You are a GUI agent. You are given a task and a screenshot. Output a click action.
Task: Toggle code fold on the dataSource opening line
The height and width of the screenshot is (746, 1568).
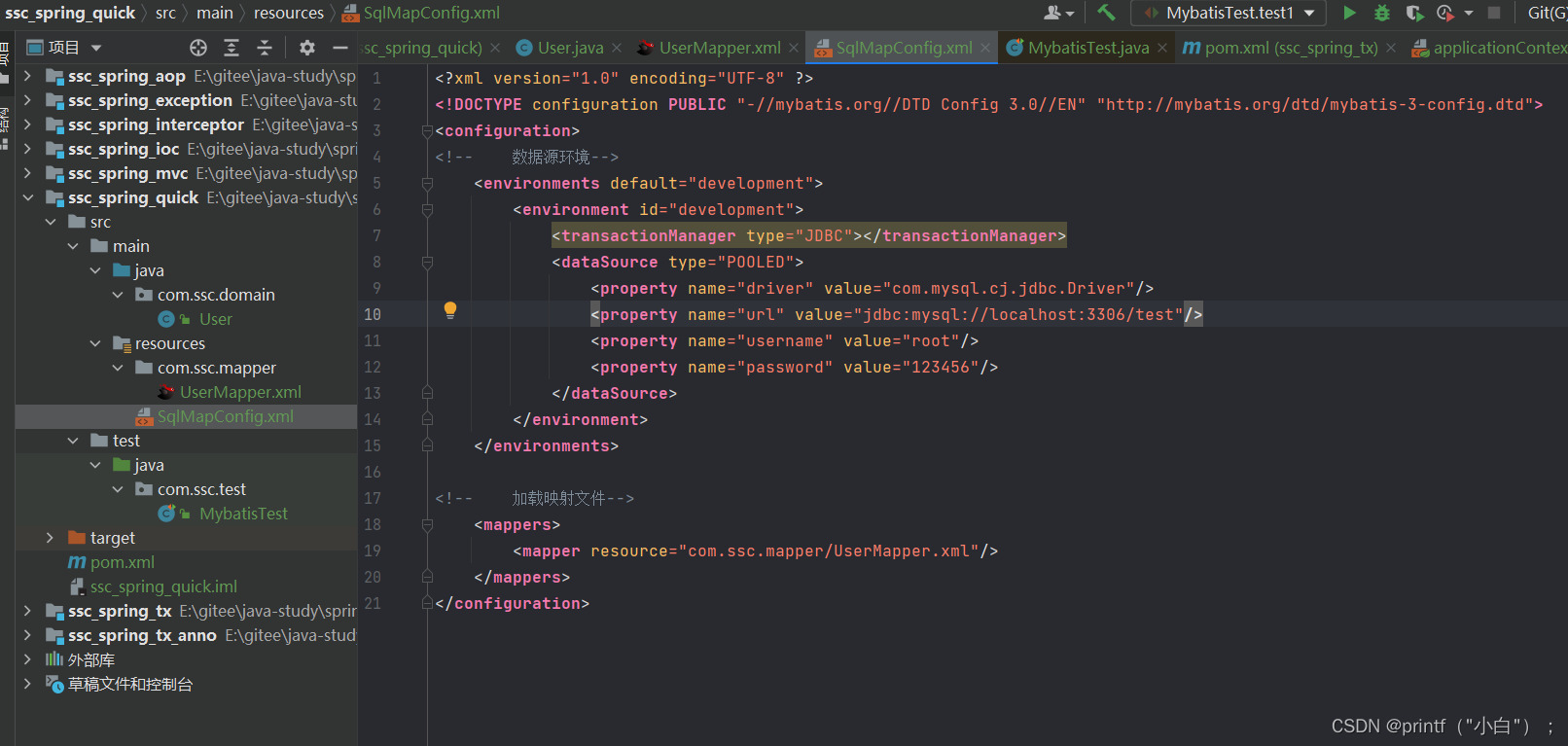427,262
